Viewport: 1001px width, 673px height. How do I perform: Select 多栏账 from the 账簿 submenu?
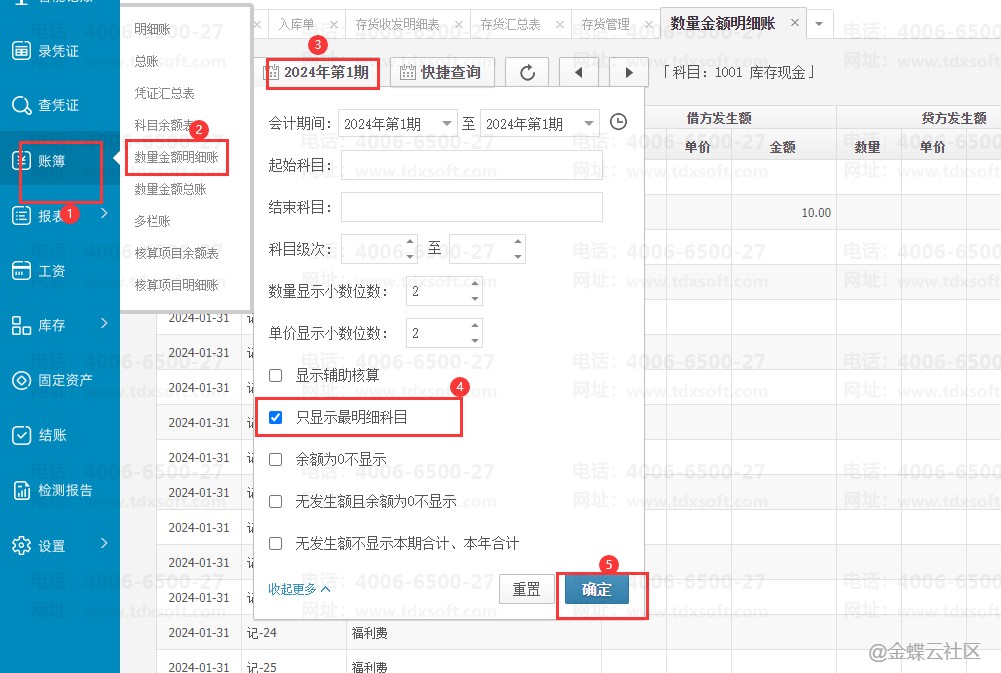(153, 221)
